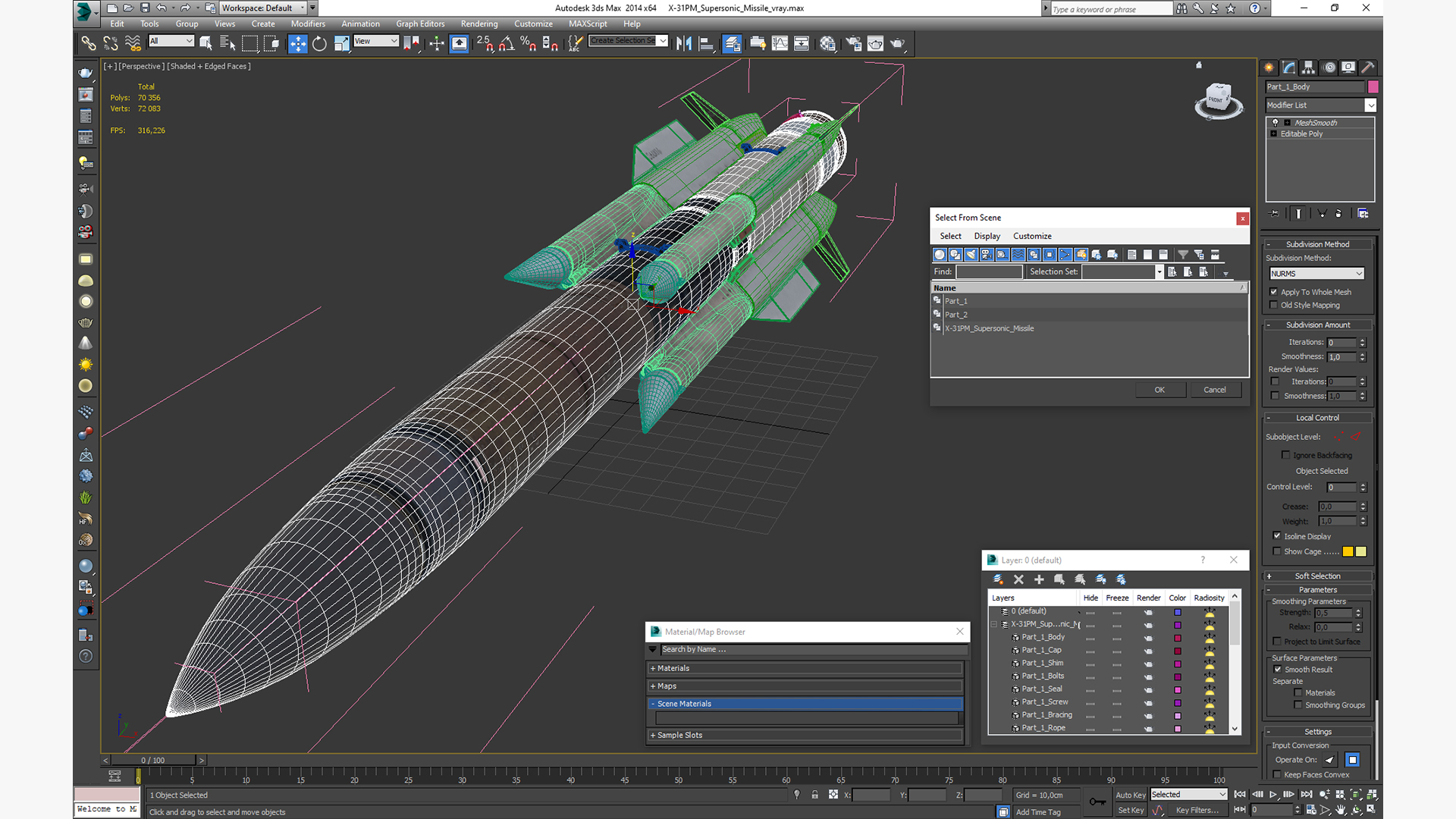The height and width of the screenshot is (819, 1456).
Task: Open the Material Editor icon
Action: 827,43
